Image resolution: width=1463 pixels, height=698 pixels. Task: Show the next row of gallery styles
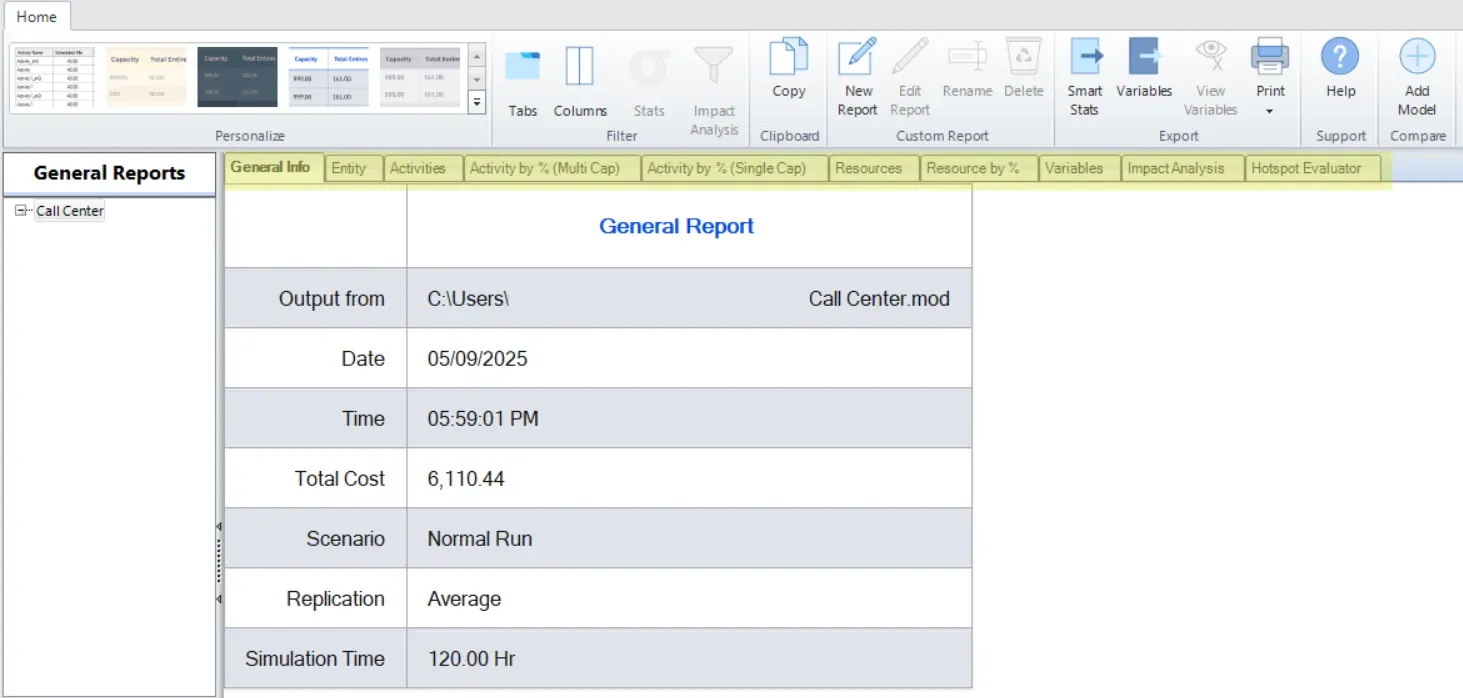(477, 80)
